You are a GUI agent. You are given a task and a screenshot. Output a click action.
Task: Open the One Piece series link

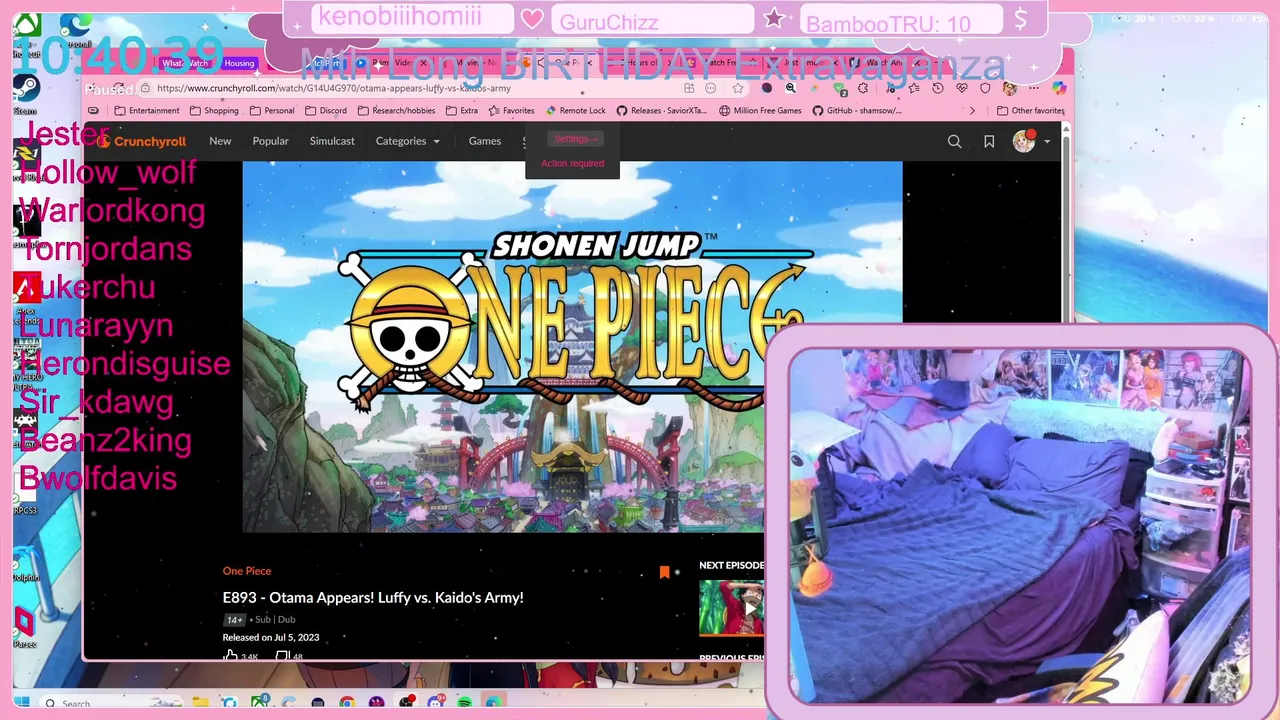click(x=247, y=571)
